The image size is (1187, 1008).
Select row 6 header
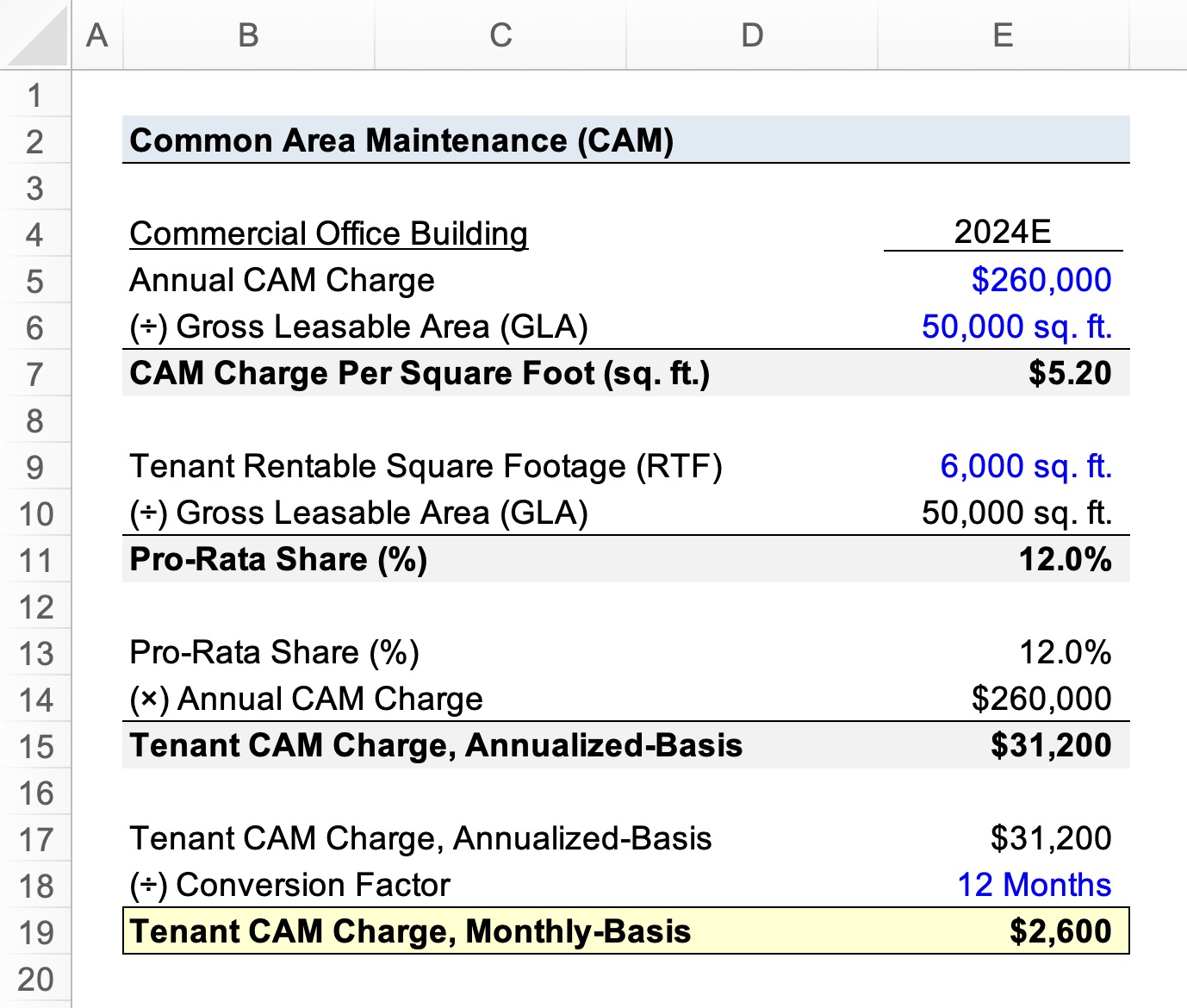click(35, 327)
